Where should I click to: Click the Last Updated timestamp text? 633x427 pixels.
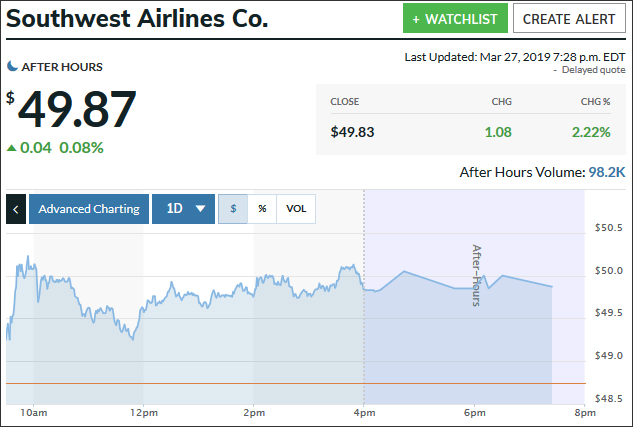(515, 57)
